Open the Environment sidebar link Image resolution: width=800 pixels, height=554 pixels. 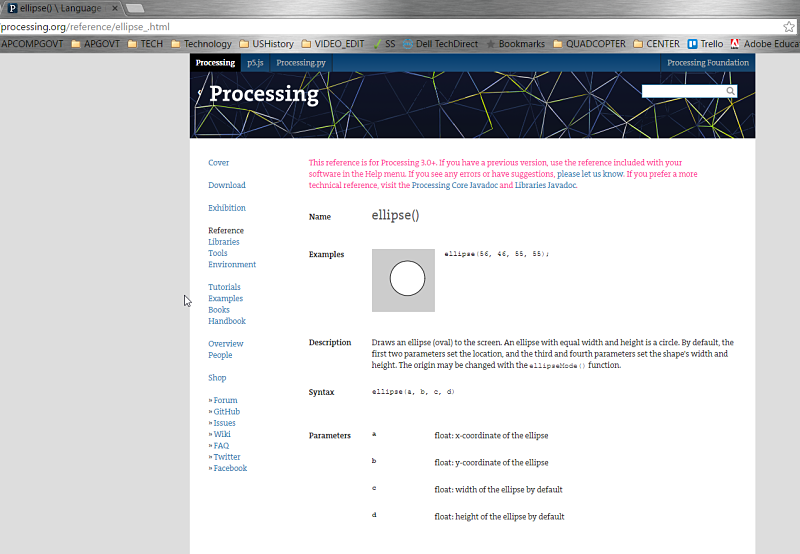[x=232, y=264]
